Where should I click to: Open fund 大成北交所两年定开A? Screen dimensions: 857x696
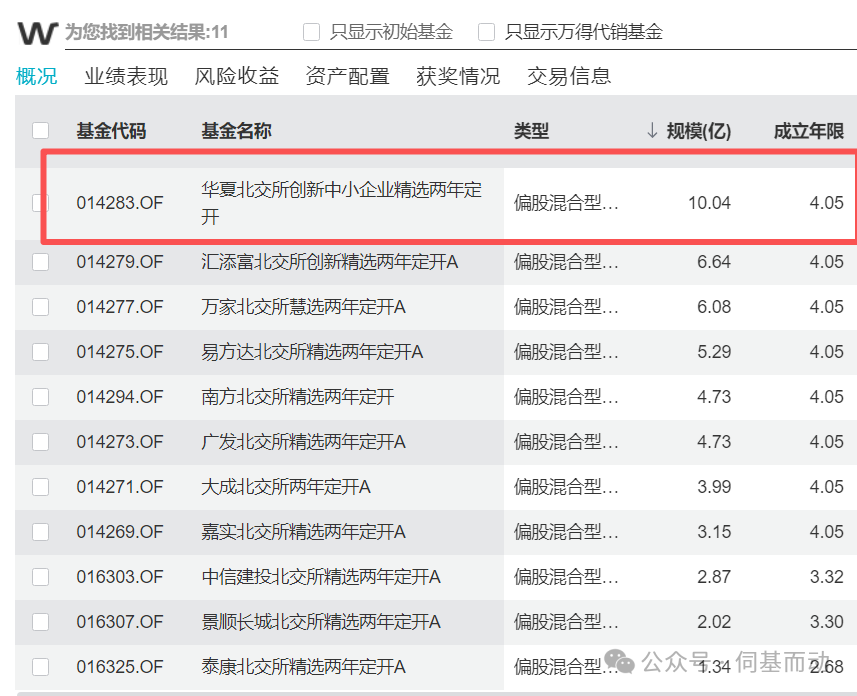[286, 487]
